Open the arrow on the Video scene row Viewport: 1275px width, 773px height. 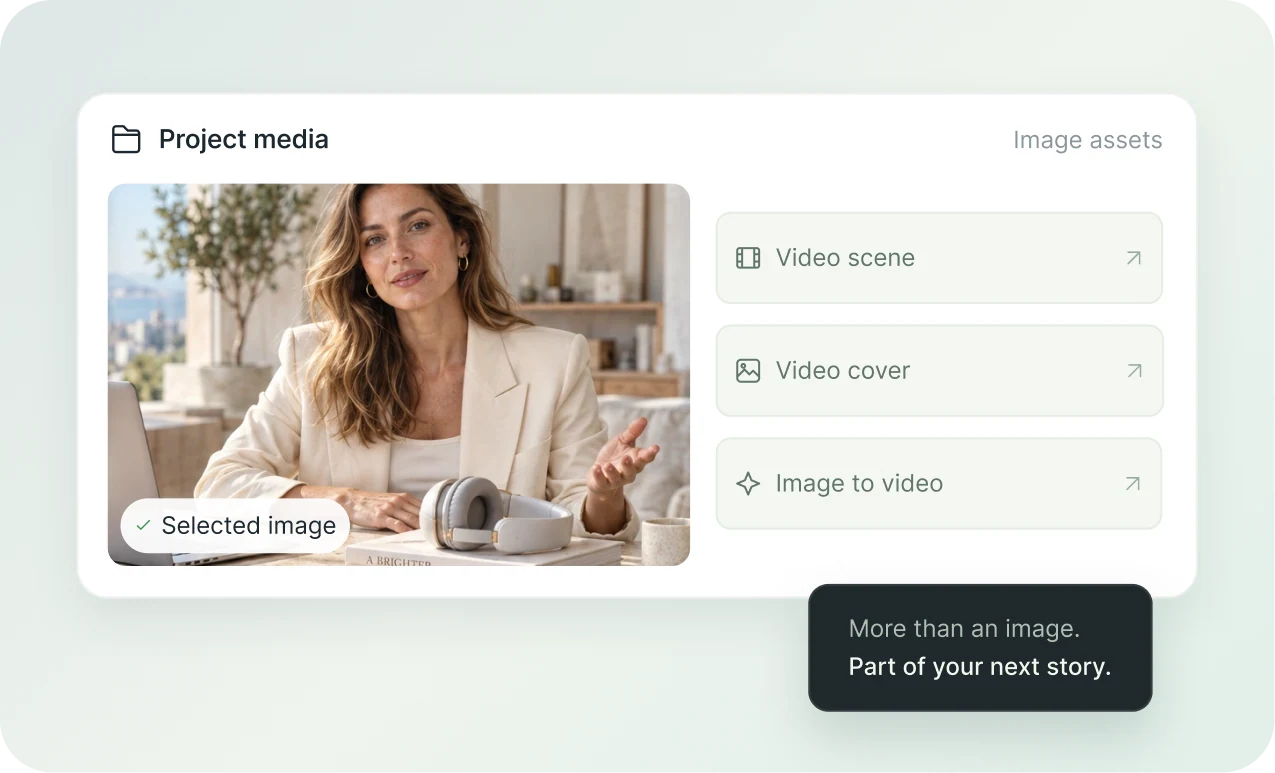click(x=1133, y=258)
